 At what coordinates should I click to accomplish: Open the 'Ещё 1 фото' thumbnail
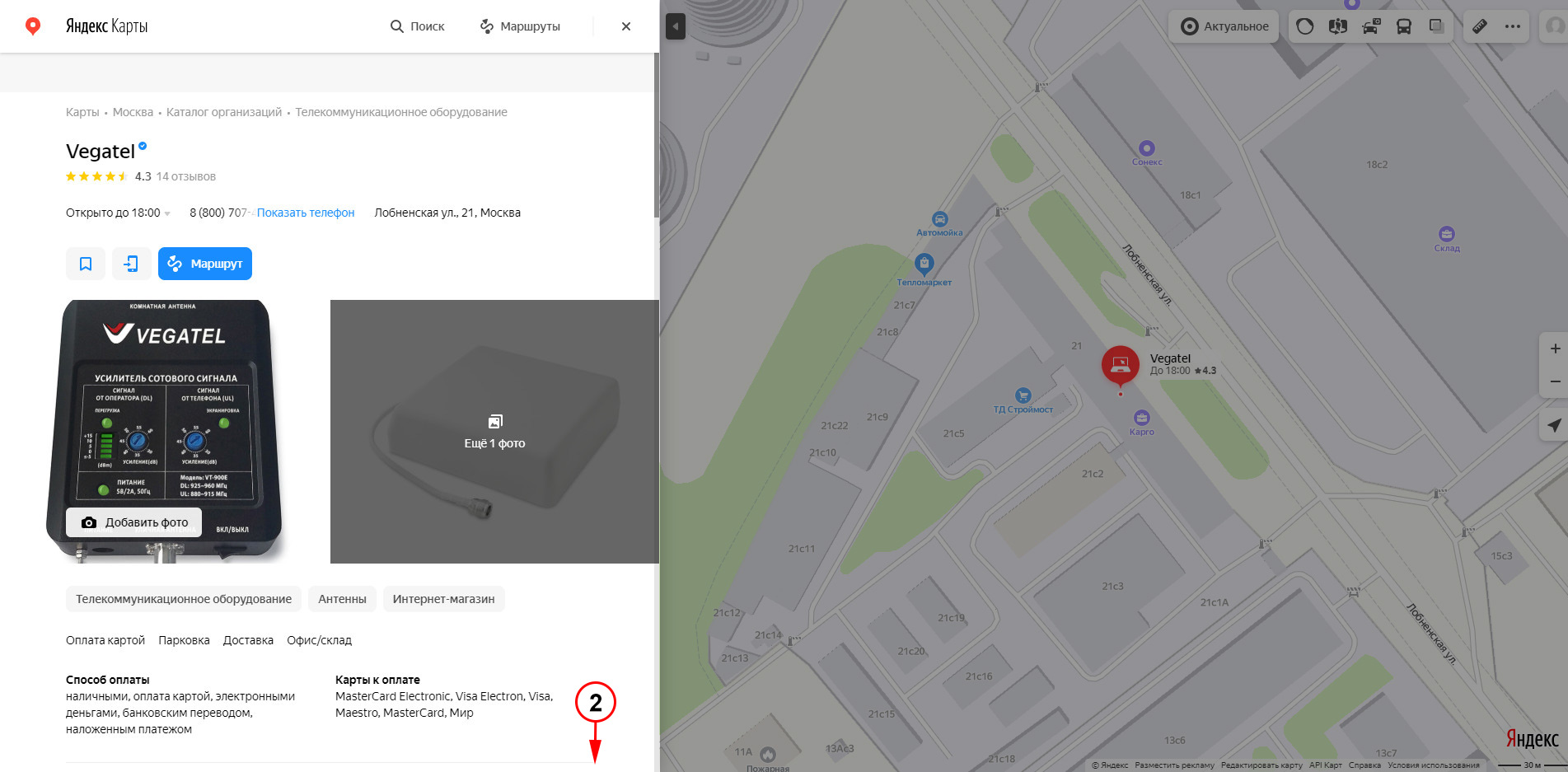494,432
